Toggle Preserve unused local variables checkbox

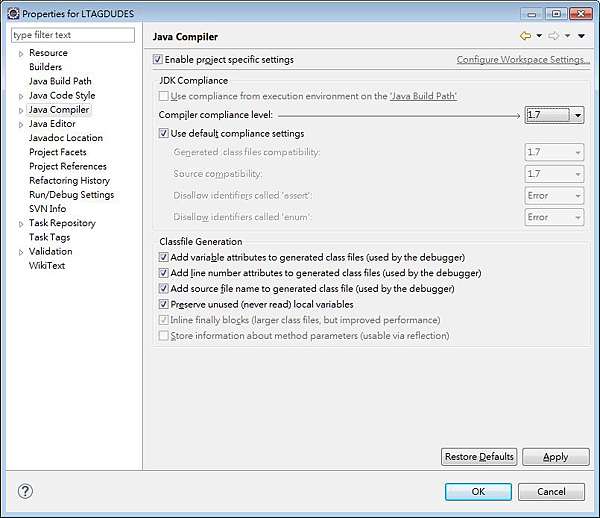tap(163, 304)
